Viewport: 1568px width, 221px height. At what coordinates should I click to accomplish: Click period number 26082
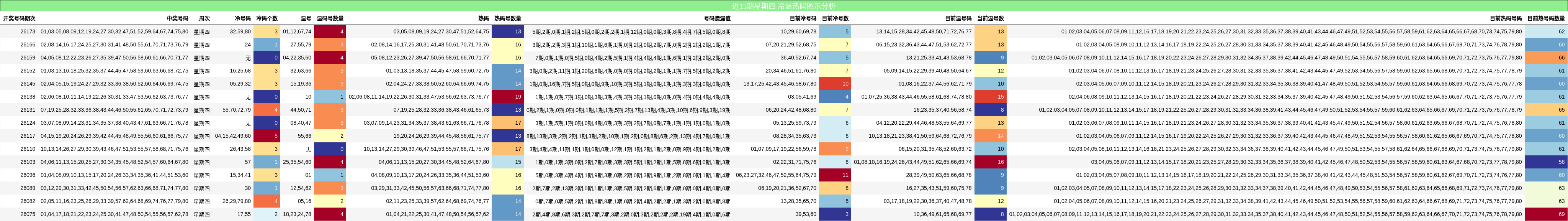click(x=28, y=201)
